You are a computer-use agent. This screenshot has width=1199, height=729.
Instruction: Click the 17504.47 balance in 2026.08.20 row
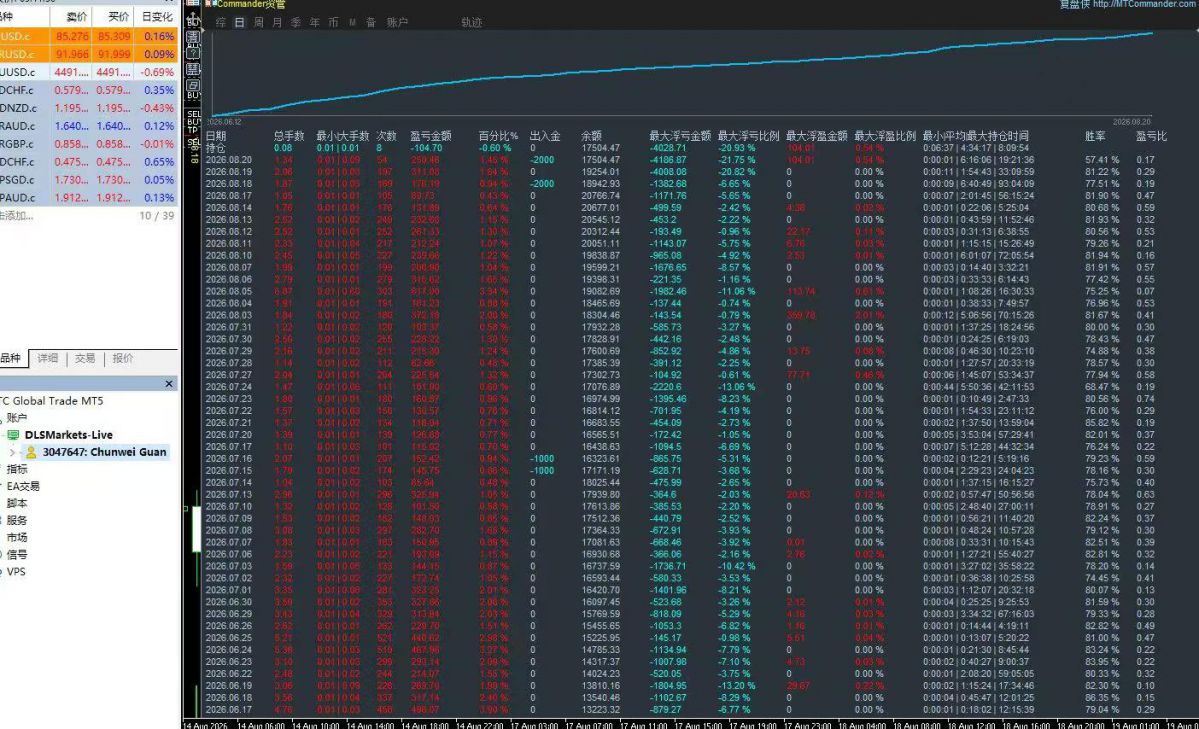pos(600,160)
